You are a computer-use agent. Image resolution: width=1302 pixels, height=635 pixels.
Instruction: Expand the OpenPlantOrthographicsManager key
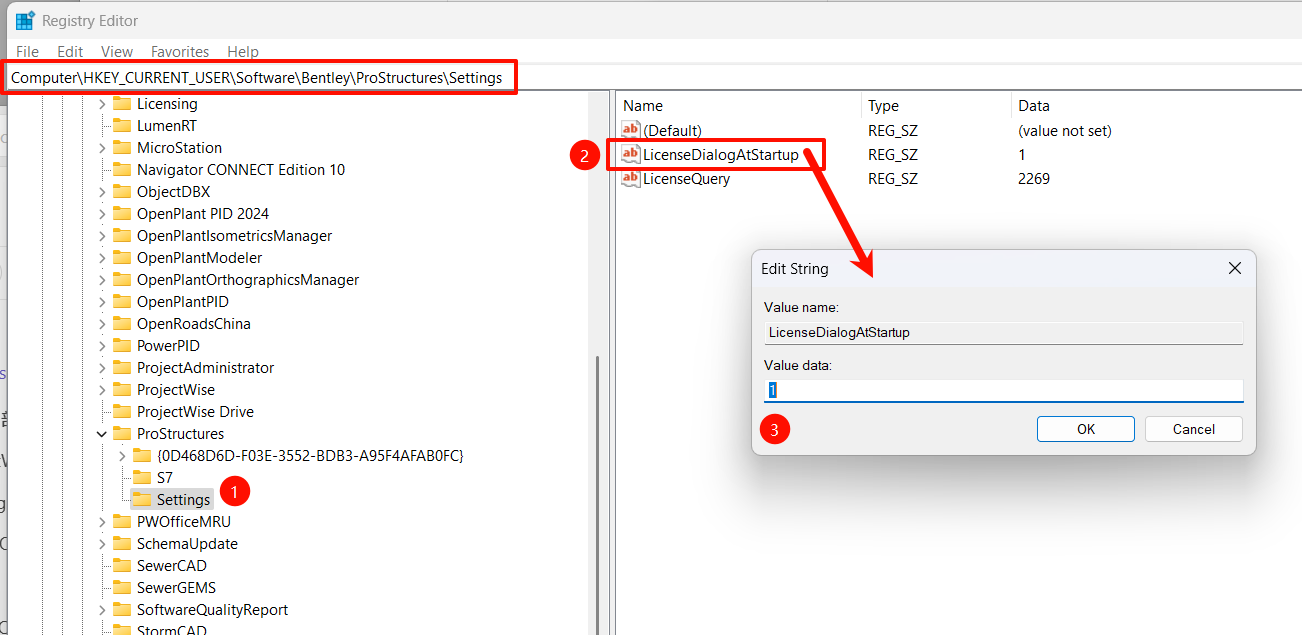102,280
